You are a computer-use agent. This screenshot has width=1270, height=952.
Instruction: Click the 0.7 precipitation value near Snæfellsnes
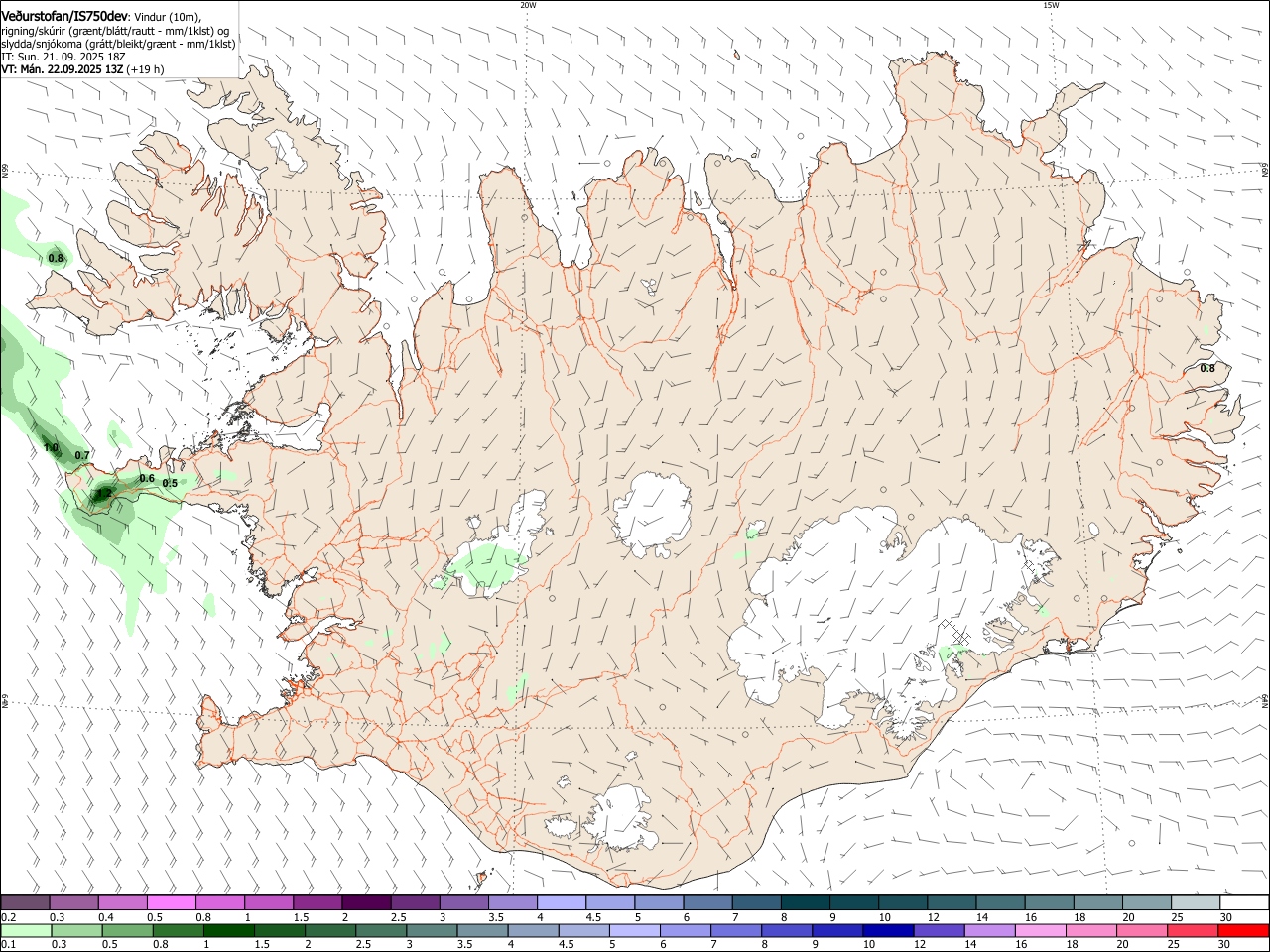(x=82, y=455)
